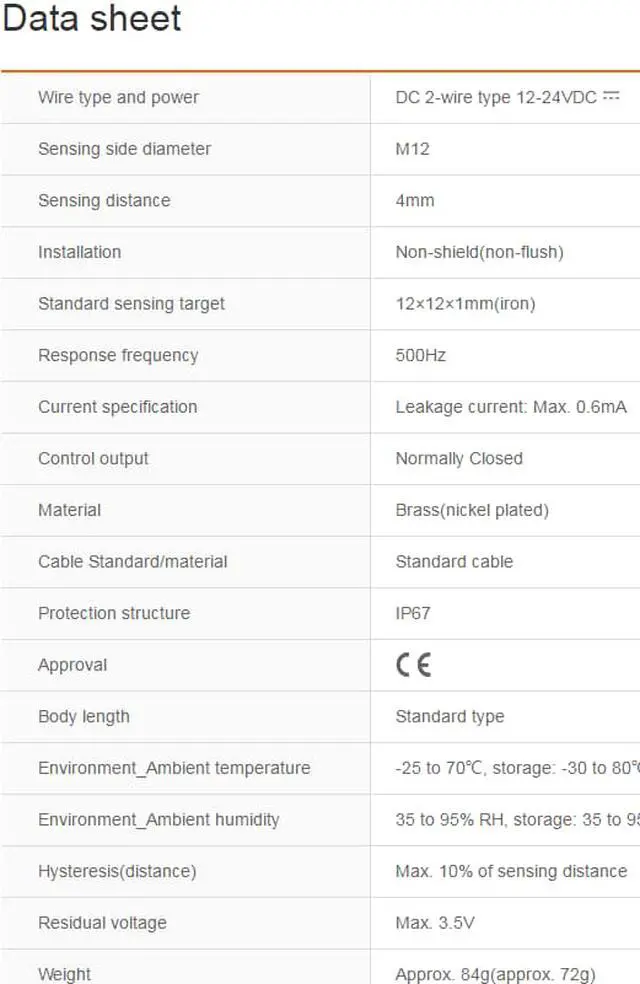
Task: Click the Hysteresis(distance) row label
Action: pyautogui.click(x=117, y=871)
